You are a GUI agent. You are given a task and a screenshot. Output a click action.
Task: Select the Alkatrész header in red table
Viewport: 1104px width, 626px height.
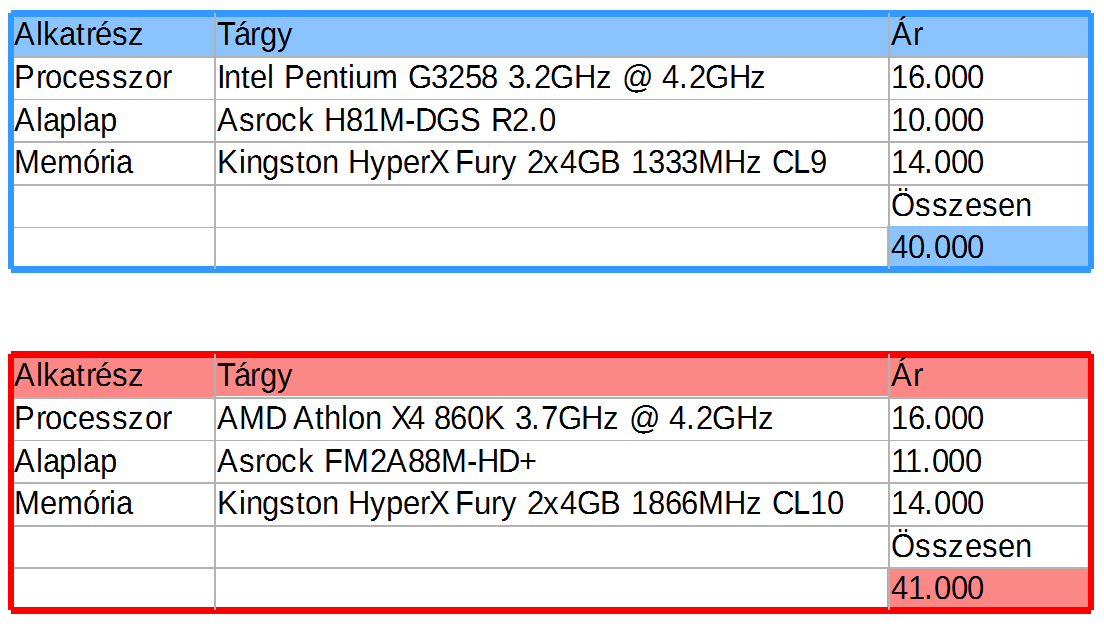pyautogui.click(x=79, y=376)
